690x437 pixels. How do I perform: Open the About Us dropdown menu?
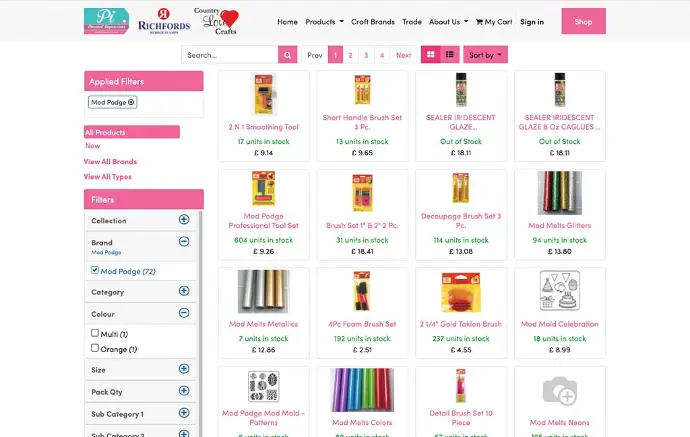pos(448,22)
